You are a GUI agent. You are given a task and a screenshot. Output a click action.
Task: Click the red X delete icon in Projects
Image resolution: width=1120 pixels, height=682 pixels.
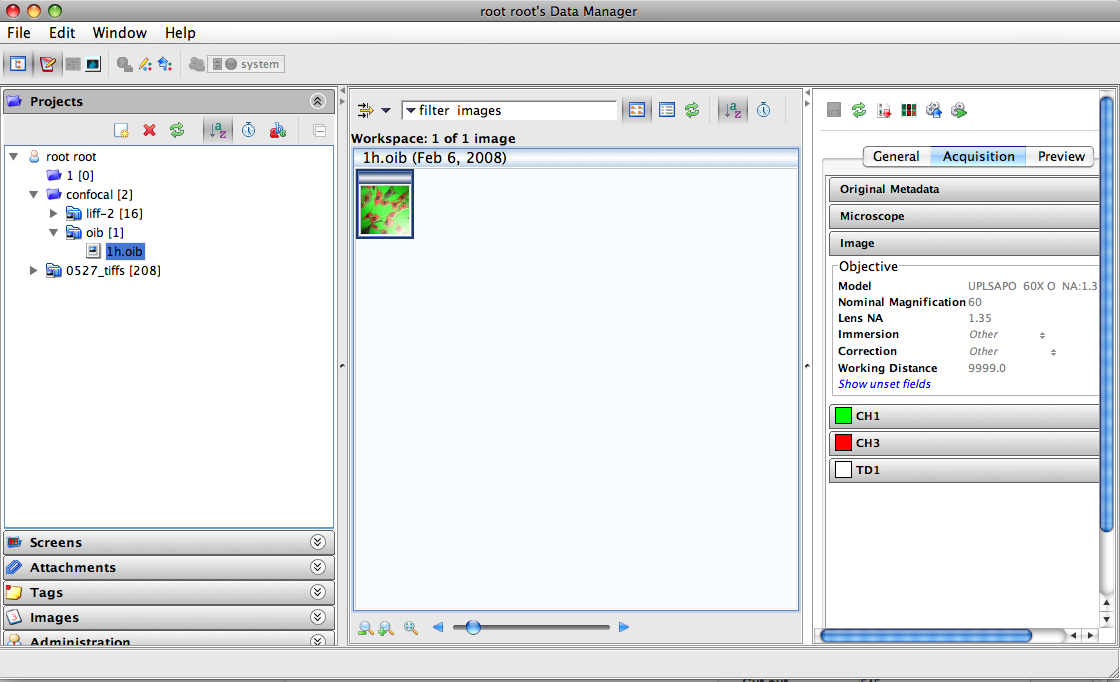click(x=149, y=130)
